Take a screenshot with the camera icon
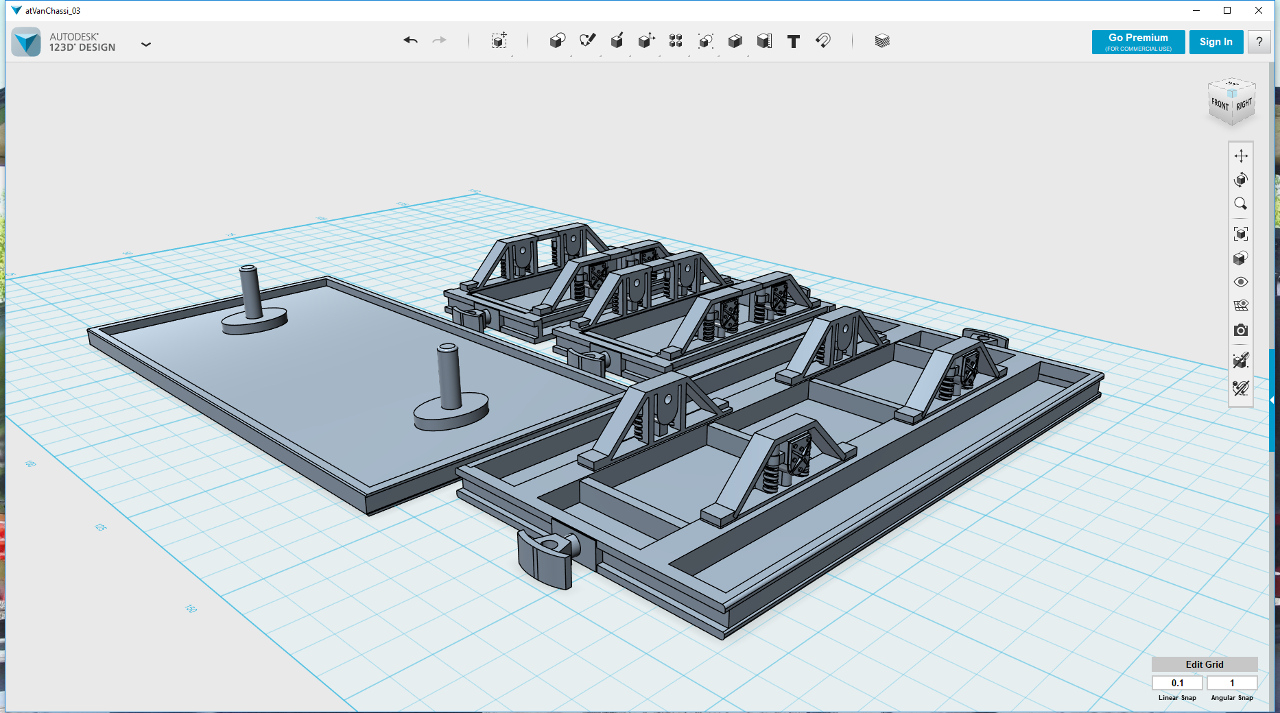This screenshot has height=713, width=1280. [1241, 330]
